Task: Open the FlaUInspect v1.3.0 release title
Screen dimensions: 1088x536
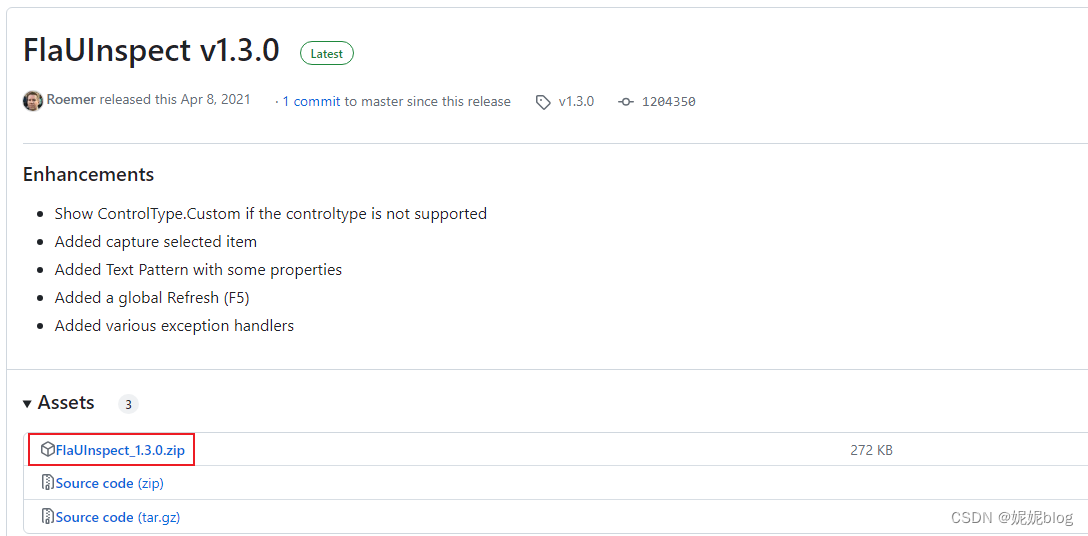Action: point(151,51)
